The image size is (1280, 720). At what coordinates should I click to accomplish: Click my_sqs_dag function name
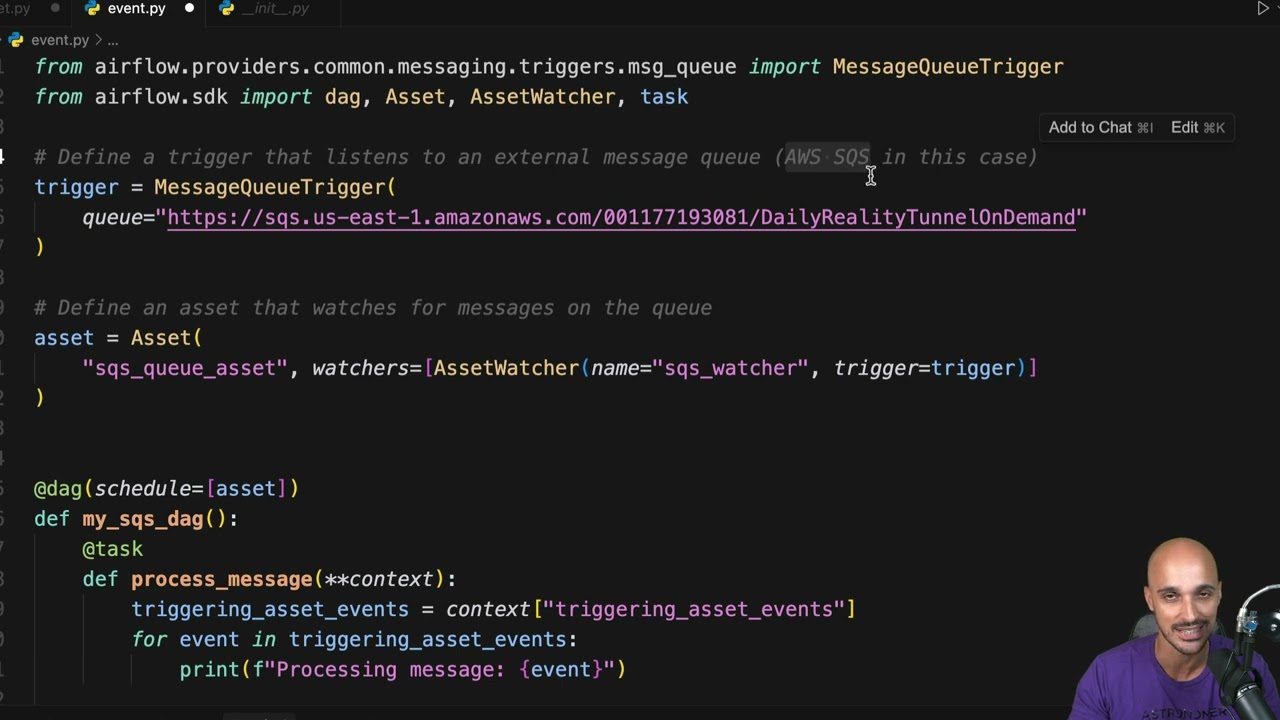[x=143, y=519]
